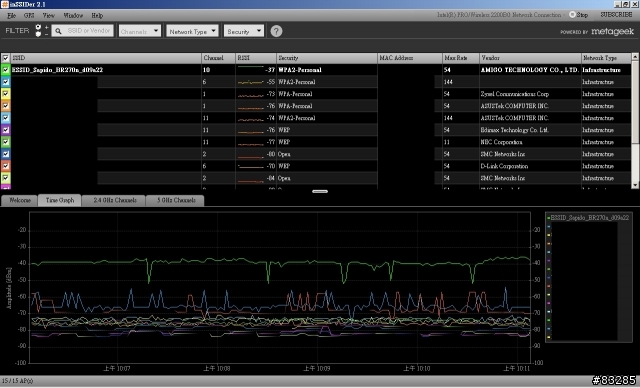Click the metageek logo

pyautogui.click(x=612, y=31)
